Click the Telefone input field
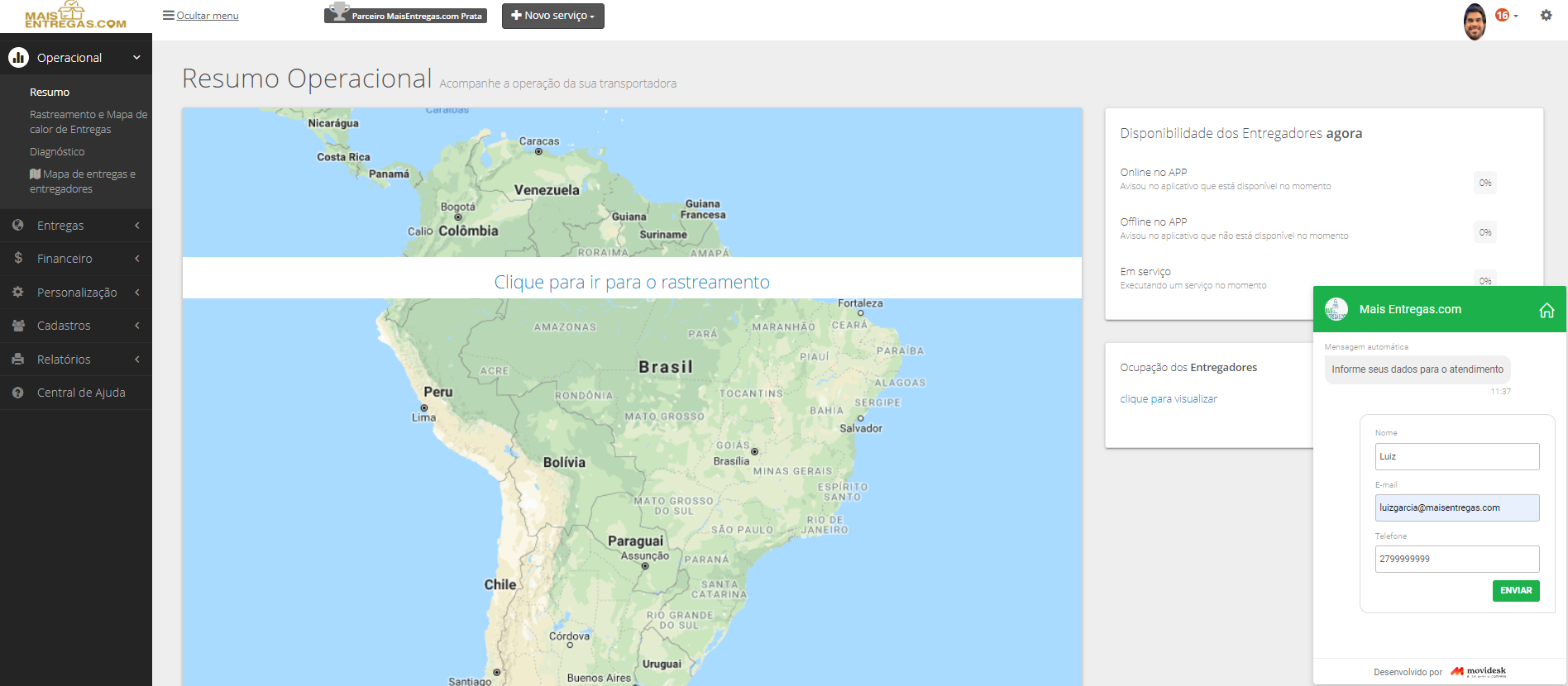This screenshot has height=686, width=1568. (1457, 559)
